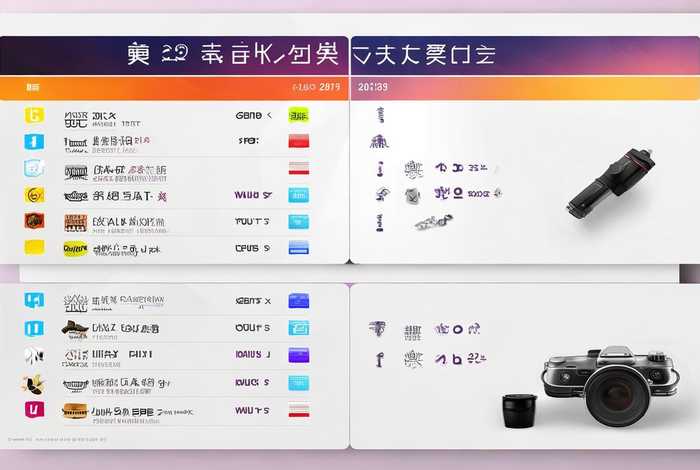This screenshot has height=470, width=700.
Task: Click the item title beside the yellow oval logo
Action: click(x=126, y=250)
